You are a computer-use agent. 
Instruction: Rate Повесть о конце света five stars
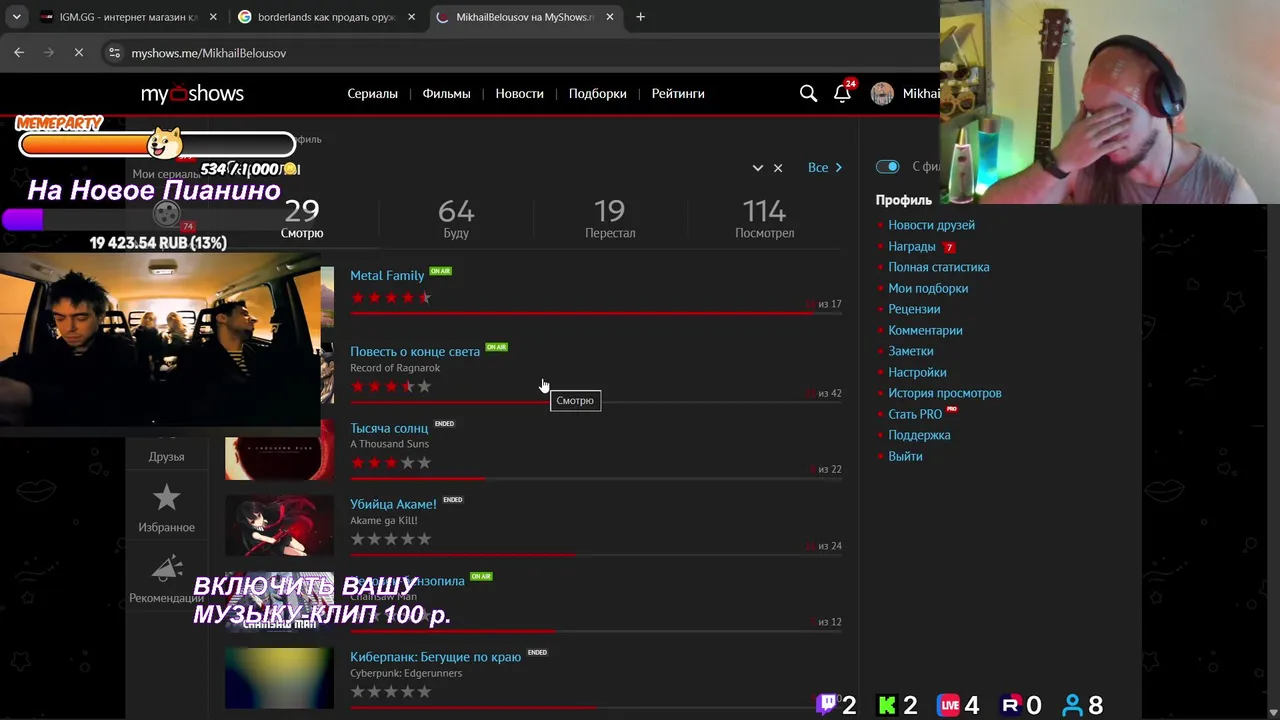coord(424,387)
